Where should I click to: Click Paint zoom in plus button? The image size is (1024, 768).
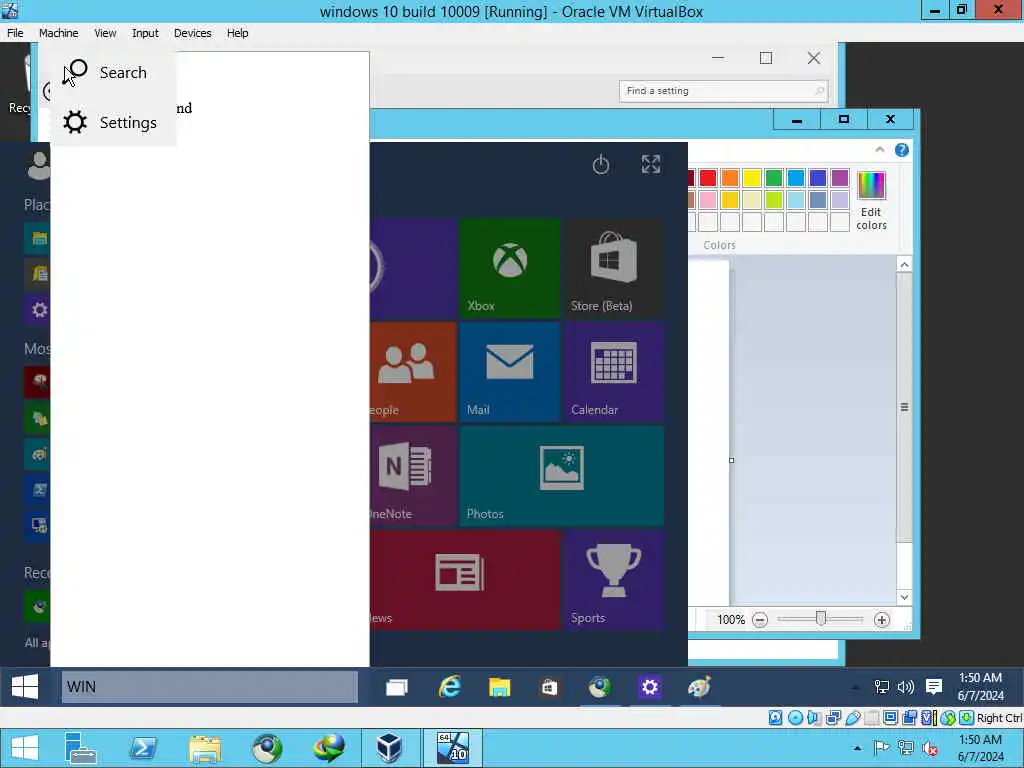coord(882,620)
